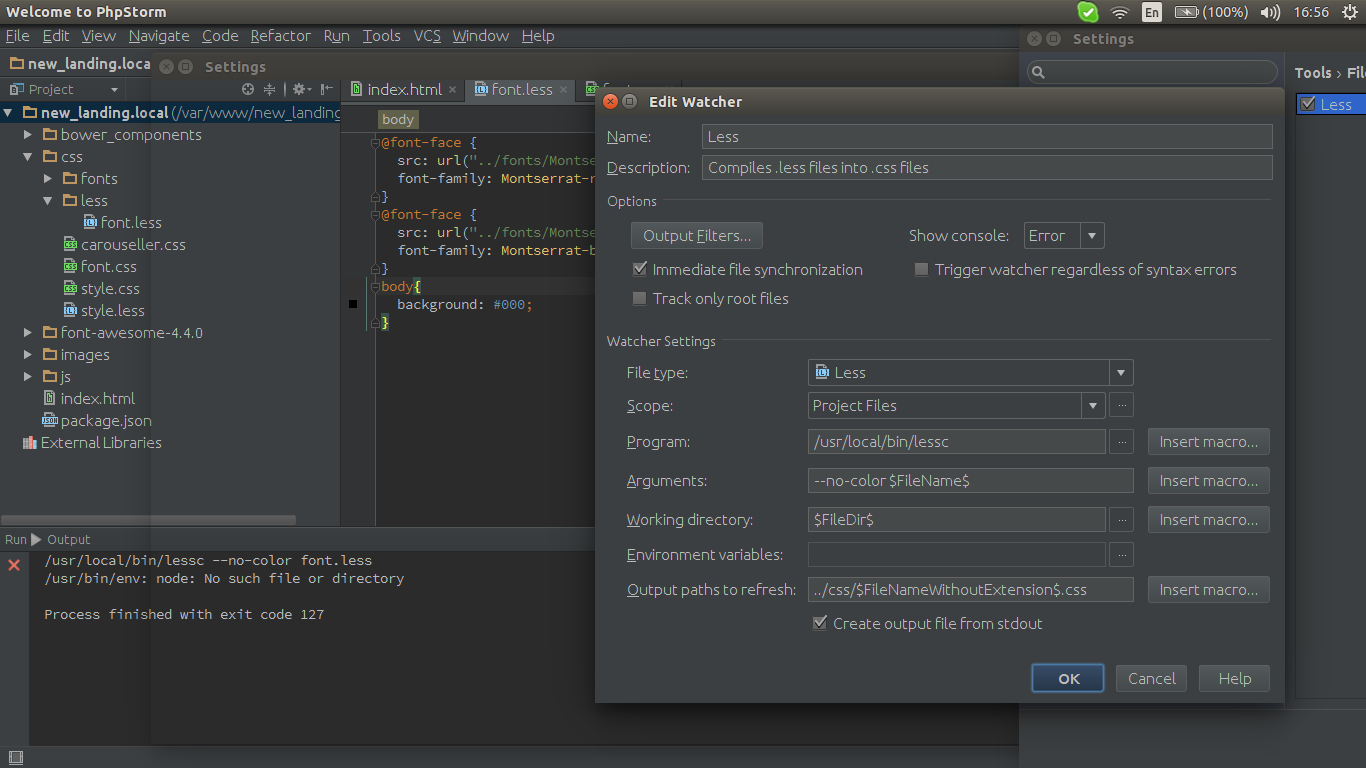Click the index.html file icon in tree
Image resolution: width=1366 pixels, height=768 pixels.
(50, 398)
